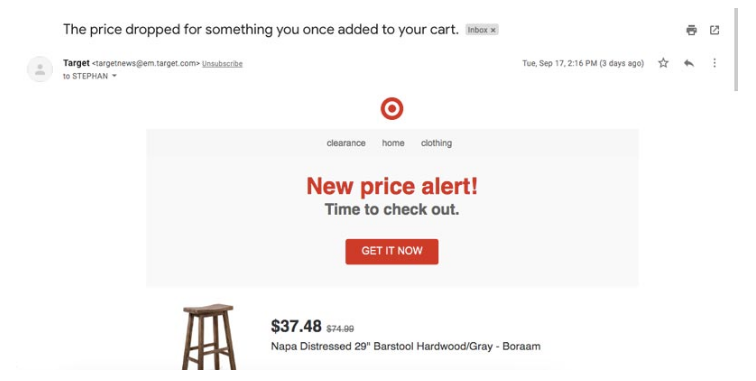The image size is (756, 381).
Task: Expand recipient details arrow next to STEPHAN
Action: [x=114, y=76]
